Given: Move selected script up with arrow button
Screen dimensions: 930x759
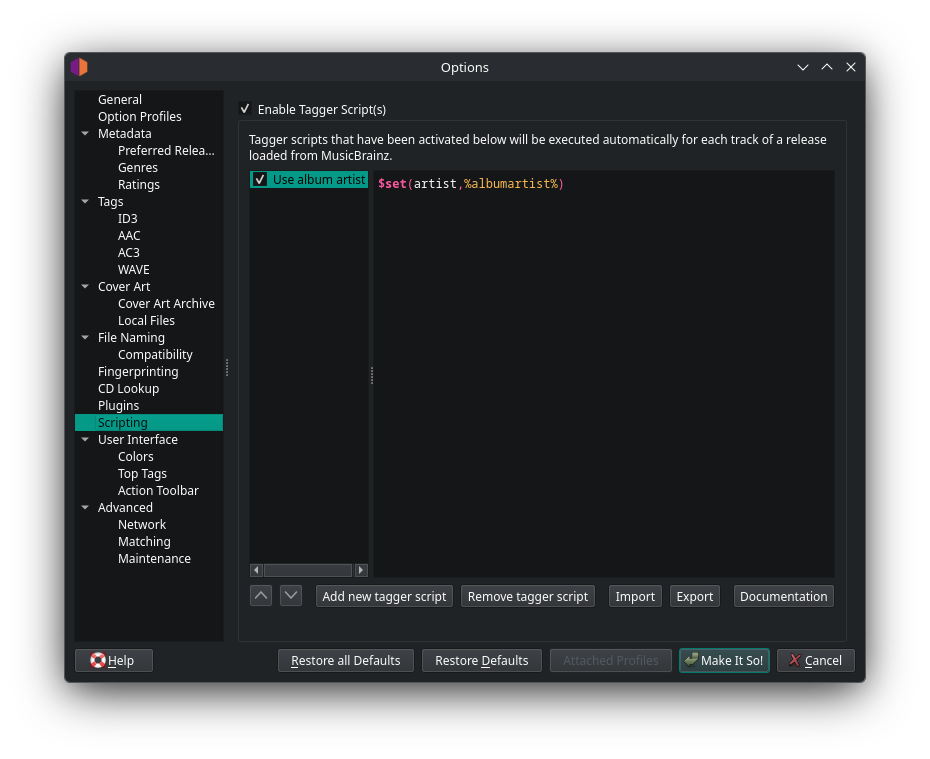Looking at the screenshot, I should [261, 595].
